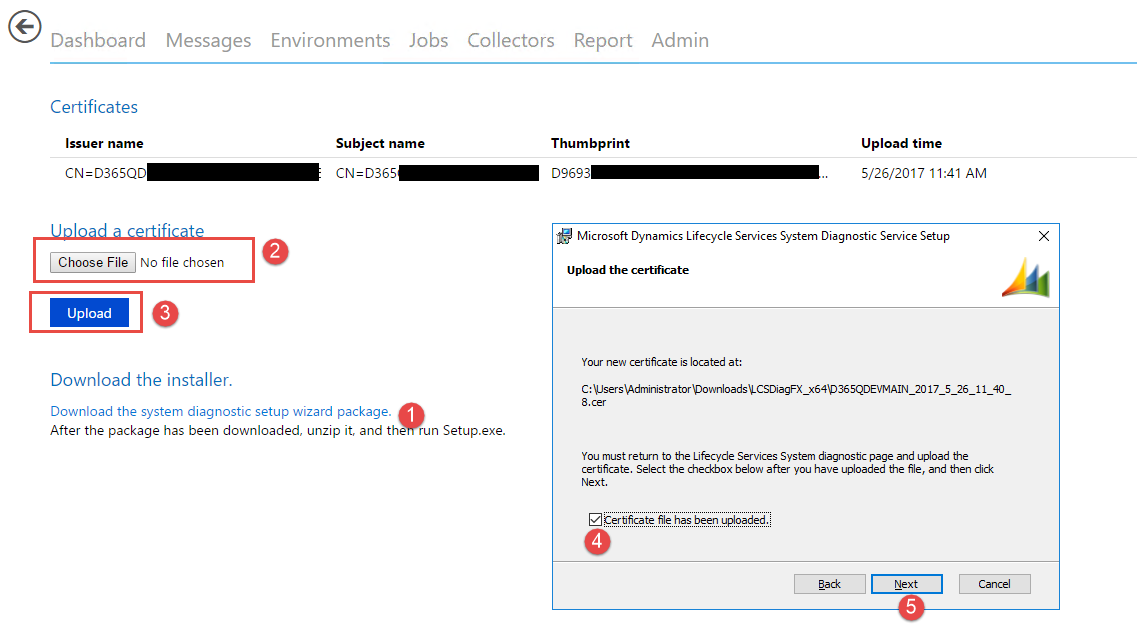
Task: Click Next in the setup wizard
Action: 906,584
